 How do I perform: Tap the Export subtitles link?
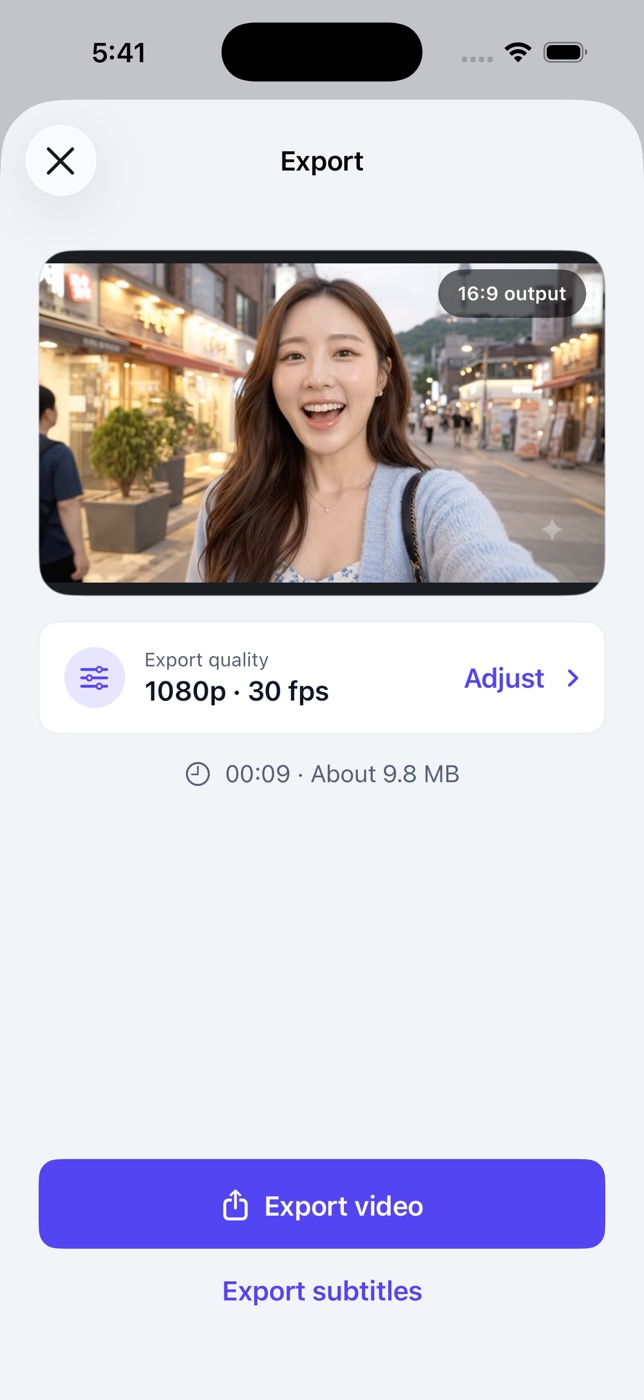pyautogui.click(x=322, y=1291)
